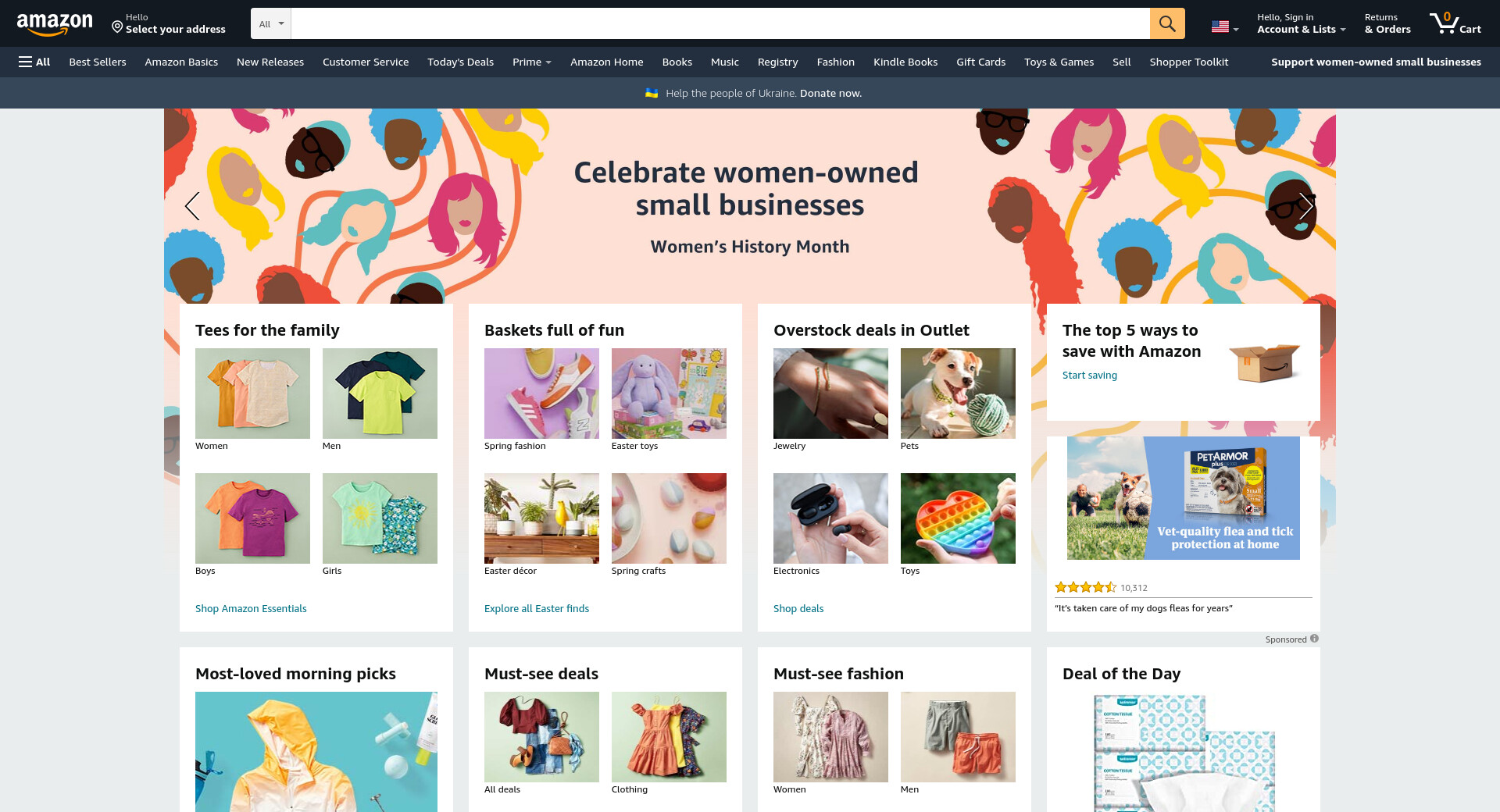The image size is (1500, 812).
Task: Click the main search input field
Action: tap(720, 23)
